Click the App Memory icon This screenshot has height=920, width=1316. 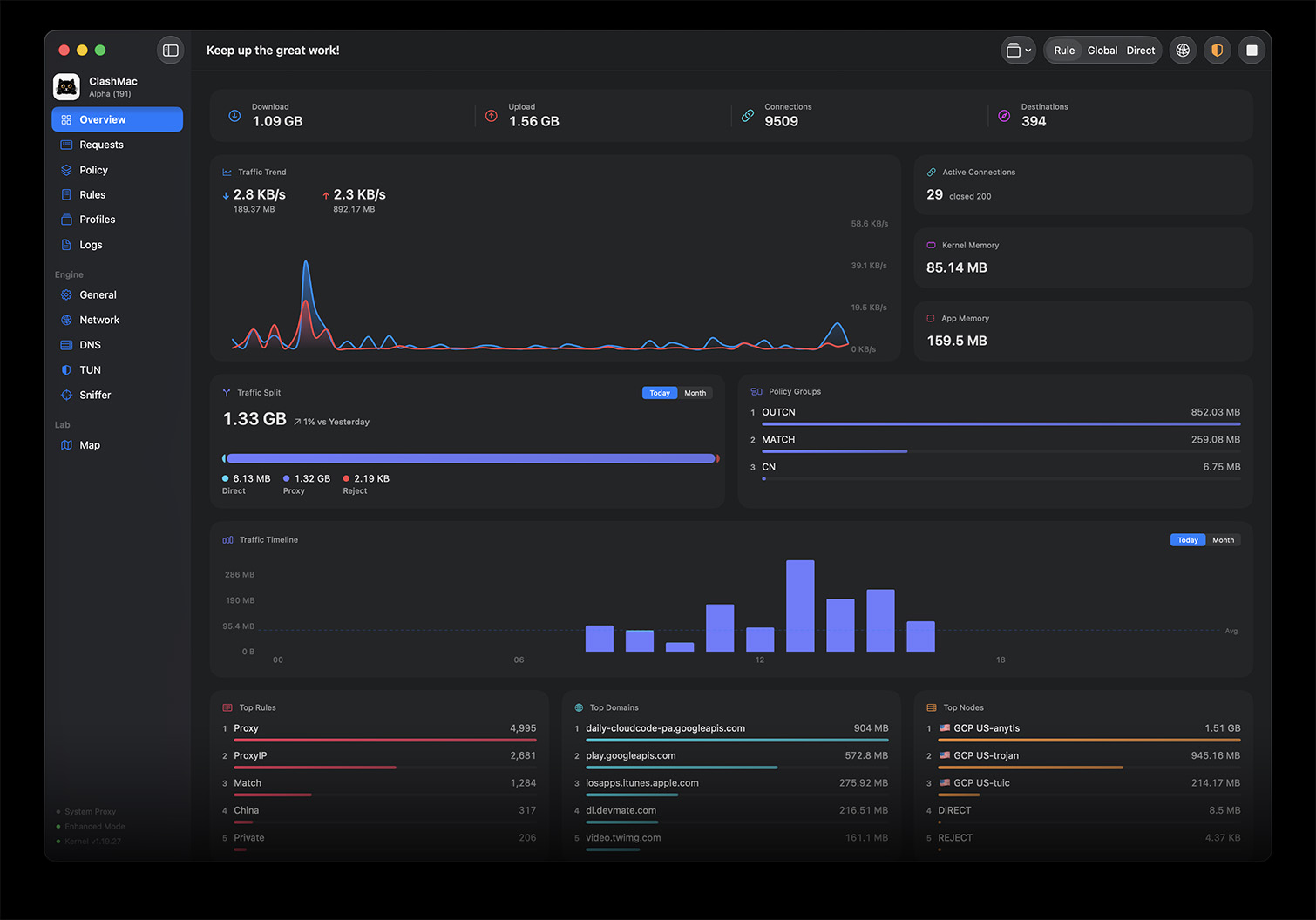(931, 319)
